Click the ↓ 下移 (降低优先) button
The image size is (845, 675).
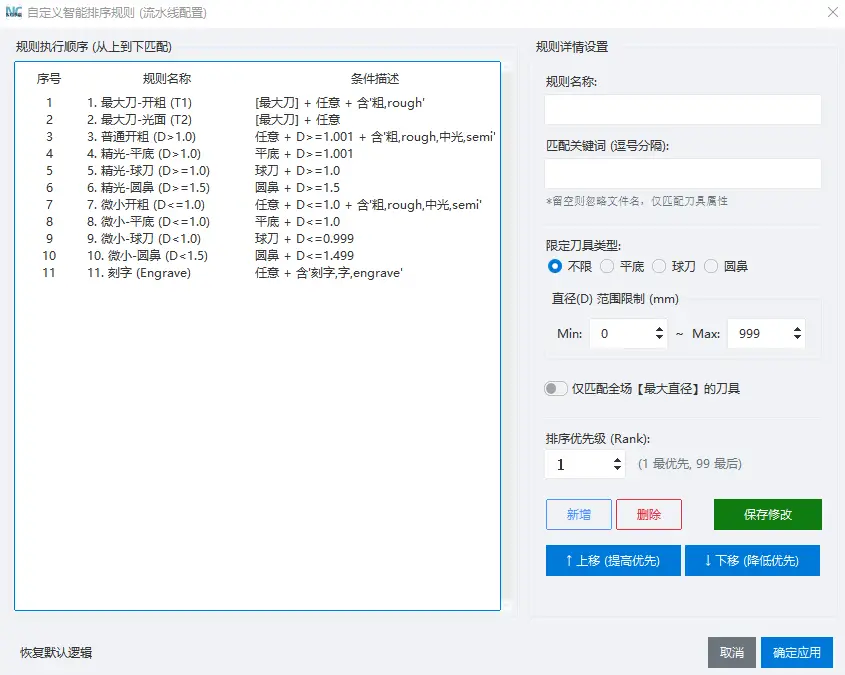point(752,560)
